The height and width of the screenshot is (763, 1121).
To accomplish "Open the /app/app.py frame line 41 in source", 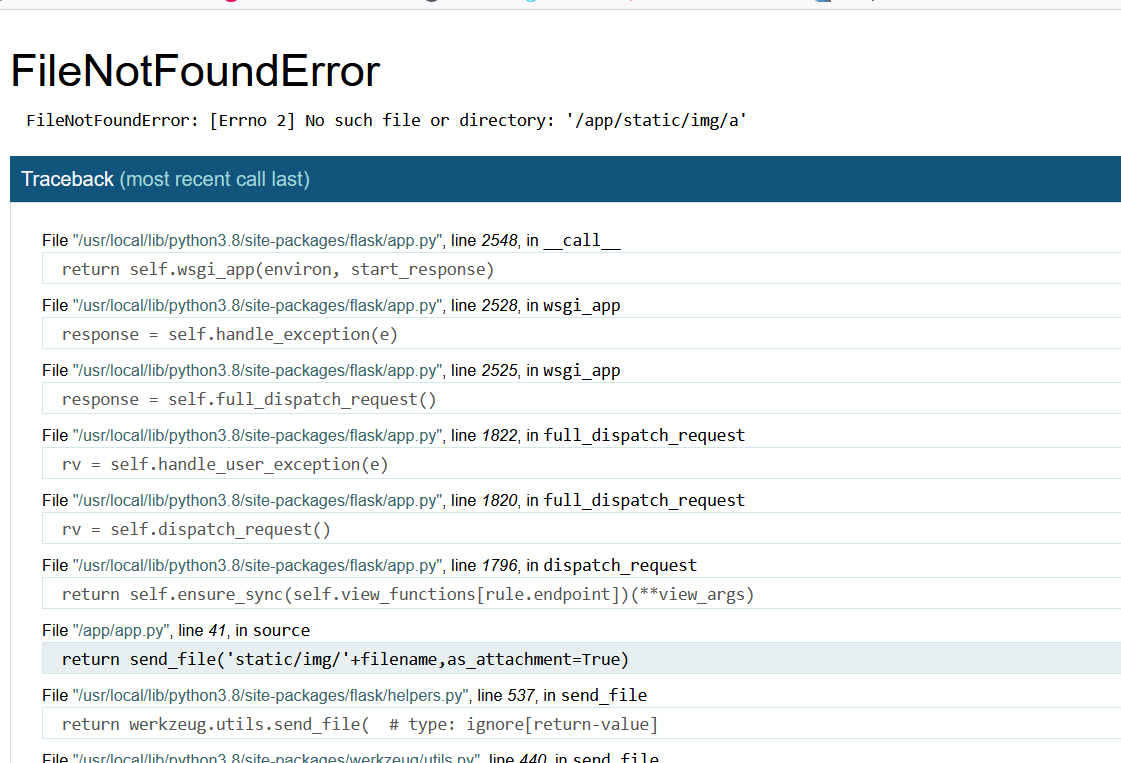I will [176, 631].
